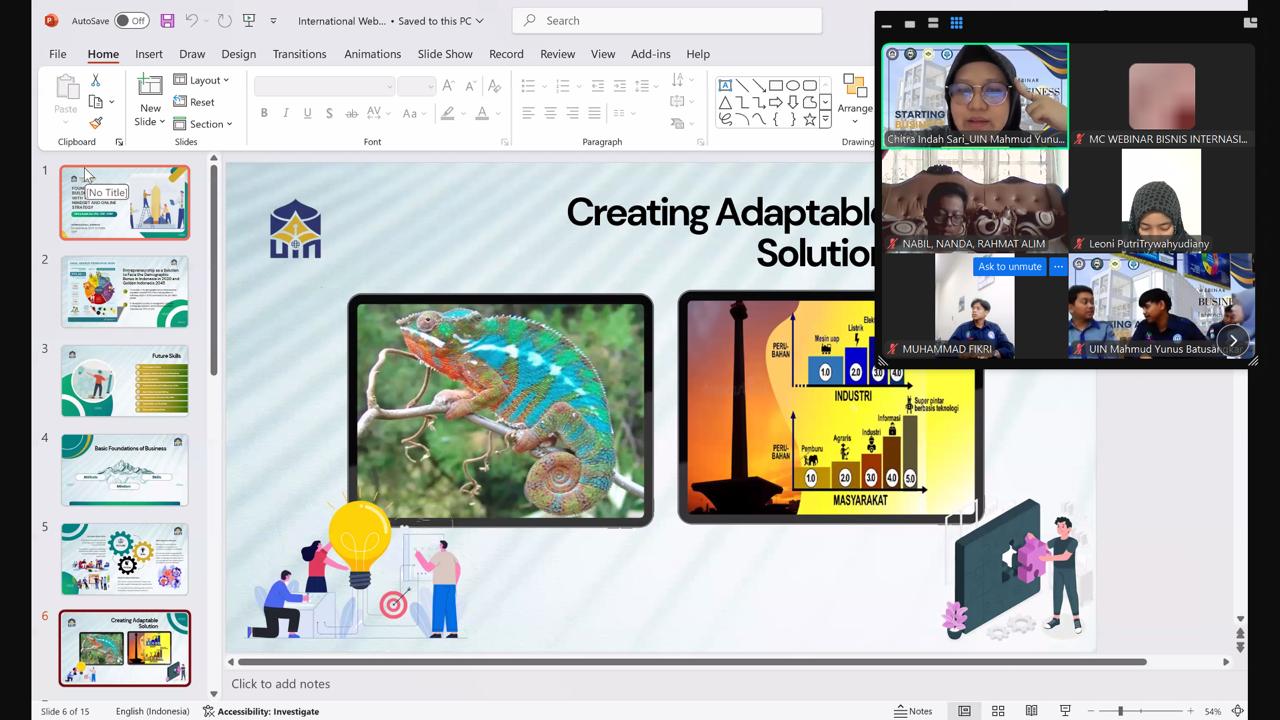Click the Format Painter brush icon
The height and width of the screenshot is (720, 1280).
click(96, 123)
